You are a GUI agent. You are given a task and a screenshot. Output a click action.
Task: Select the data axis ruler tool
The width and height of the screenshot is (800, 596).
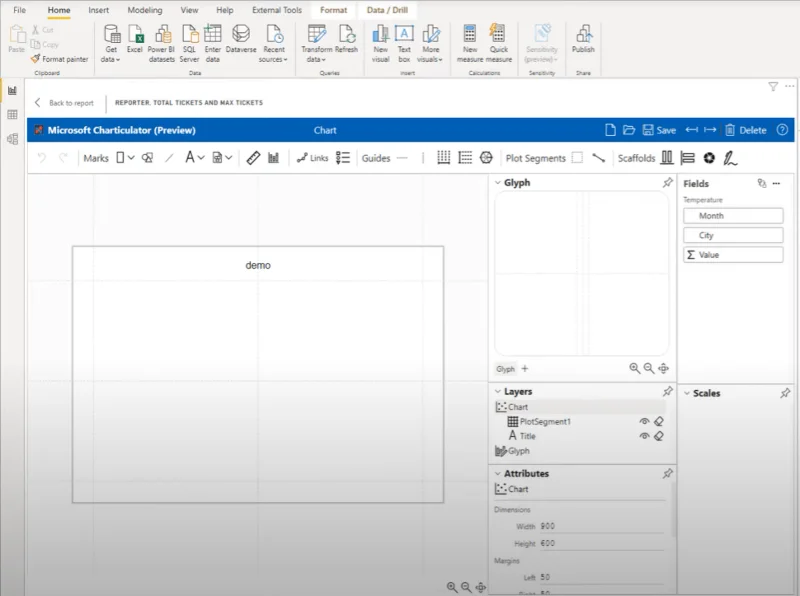coord(253,158)
